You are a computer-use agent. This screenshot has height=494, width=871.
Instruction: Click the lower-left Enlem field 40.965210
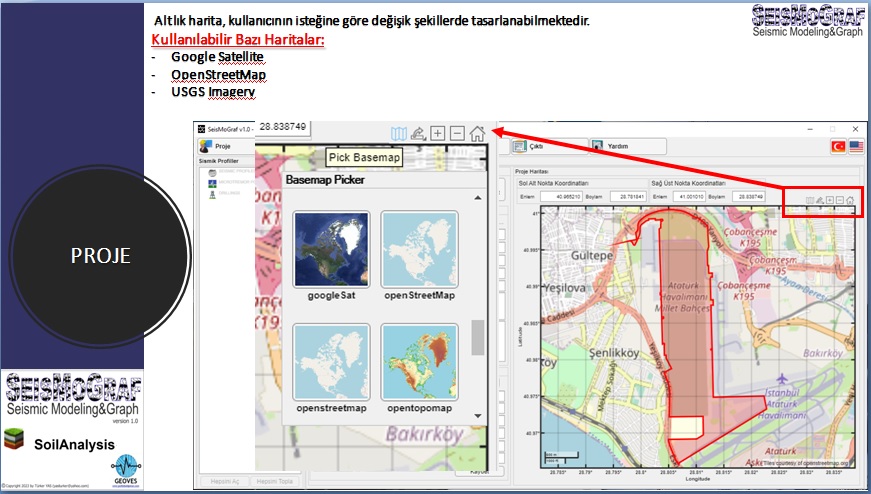(561, 197)
